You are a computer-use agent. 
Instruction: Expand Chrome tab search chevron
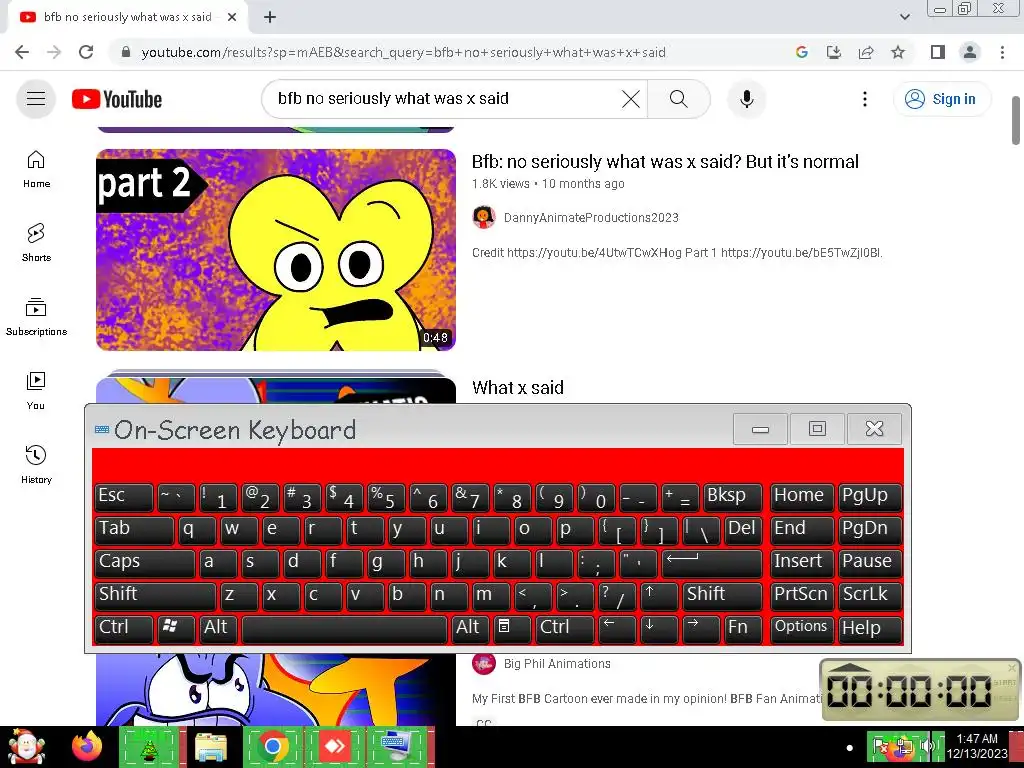[x=904, y=17]
